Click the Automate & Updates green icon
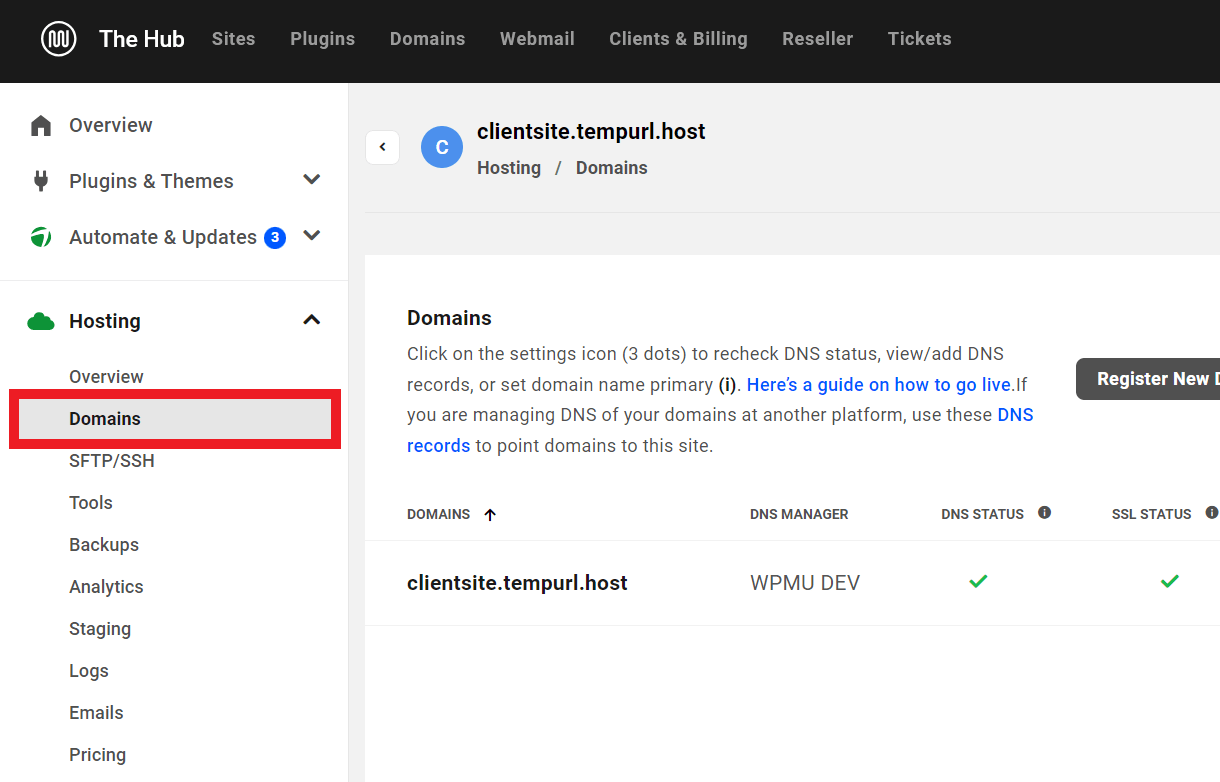 (x=41, y=237)
